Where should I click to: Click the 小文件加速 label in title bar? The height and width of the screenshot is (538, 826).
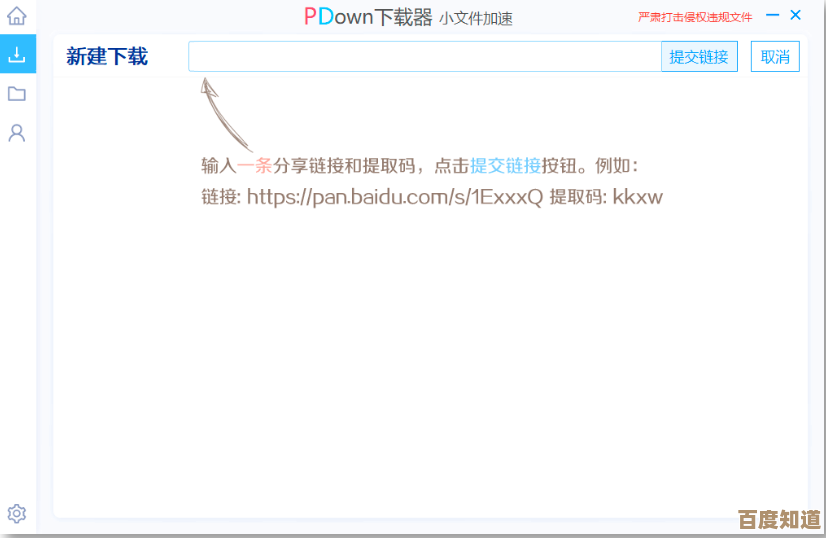(x=475, y=18)
